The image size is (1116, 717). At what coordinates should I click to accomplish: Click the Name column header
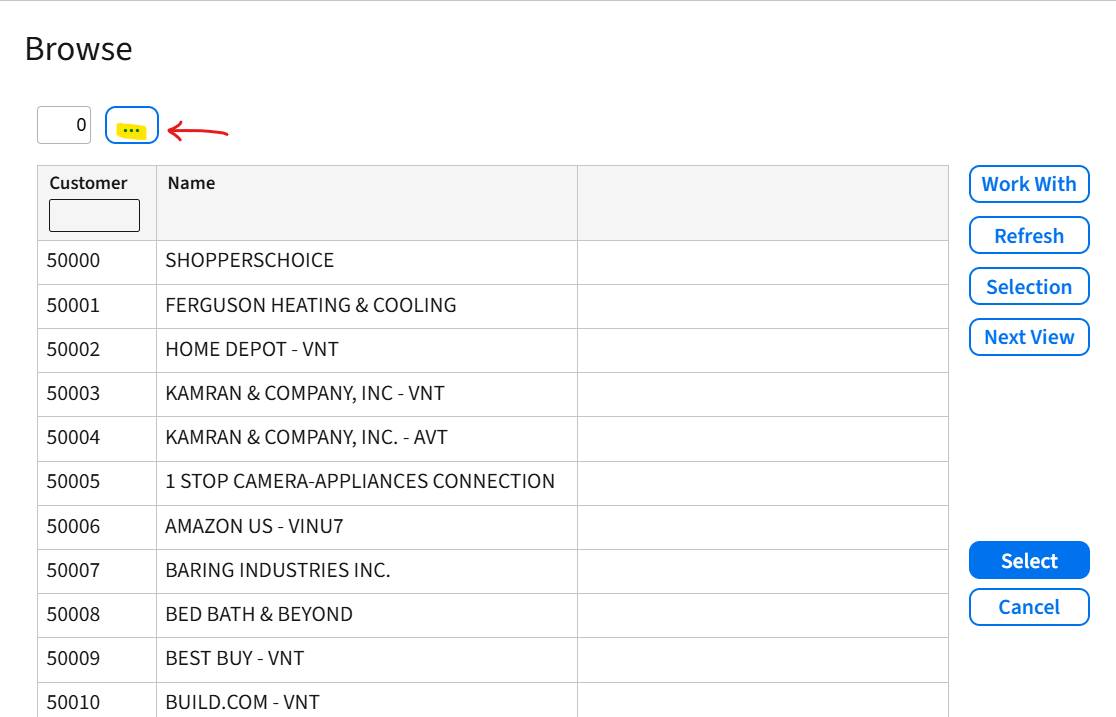191,183
